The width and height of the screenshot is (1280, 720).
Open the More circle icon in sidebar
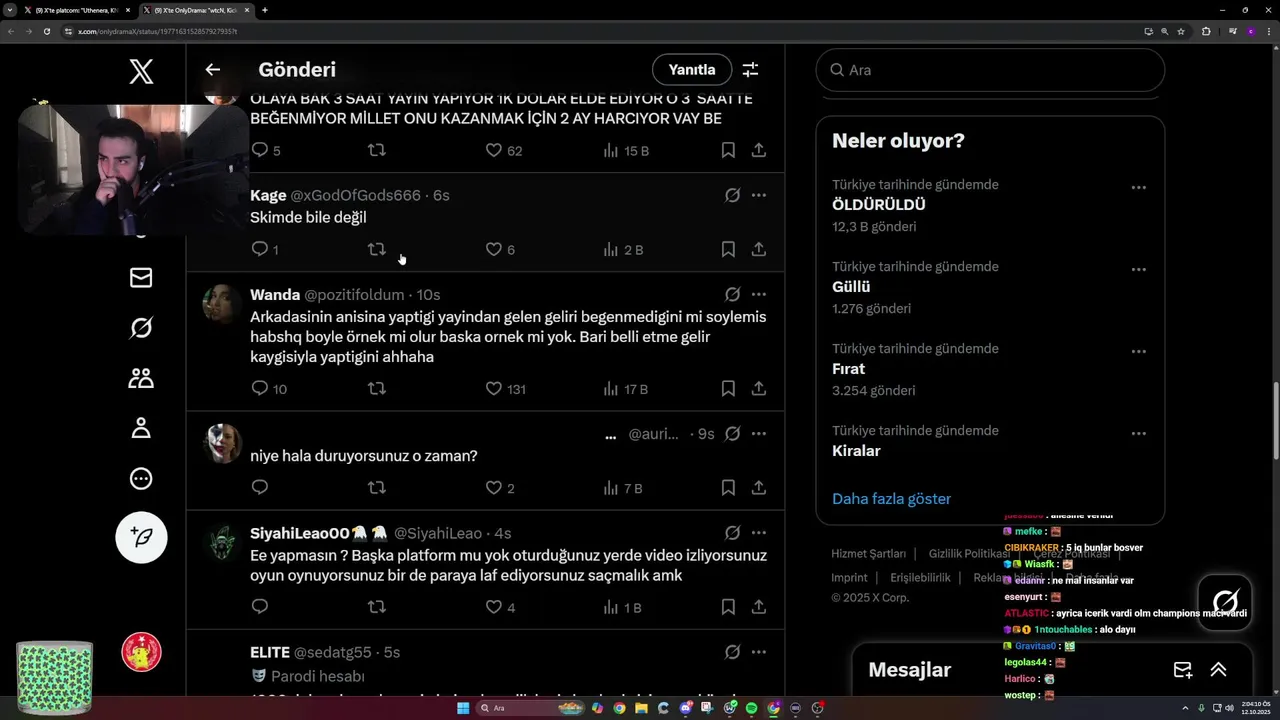tap(141, 478)
